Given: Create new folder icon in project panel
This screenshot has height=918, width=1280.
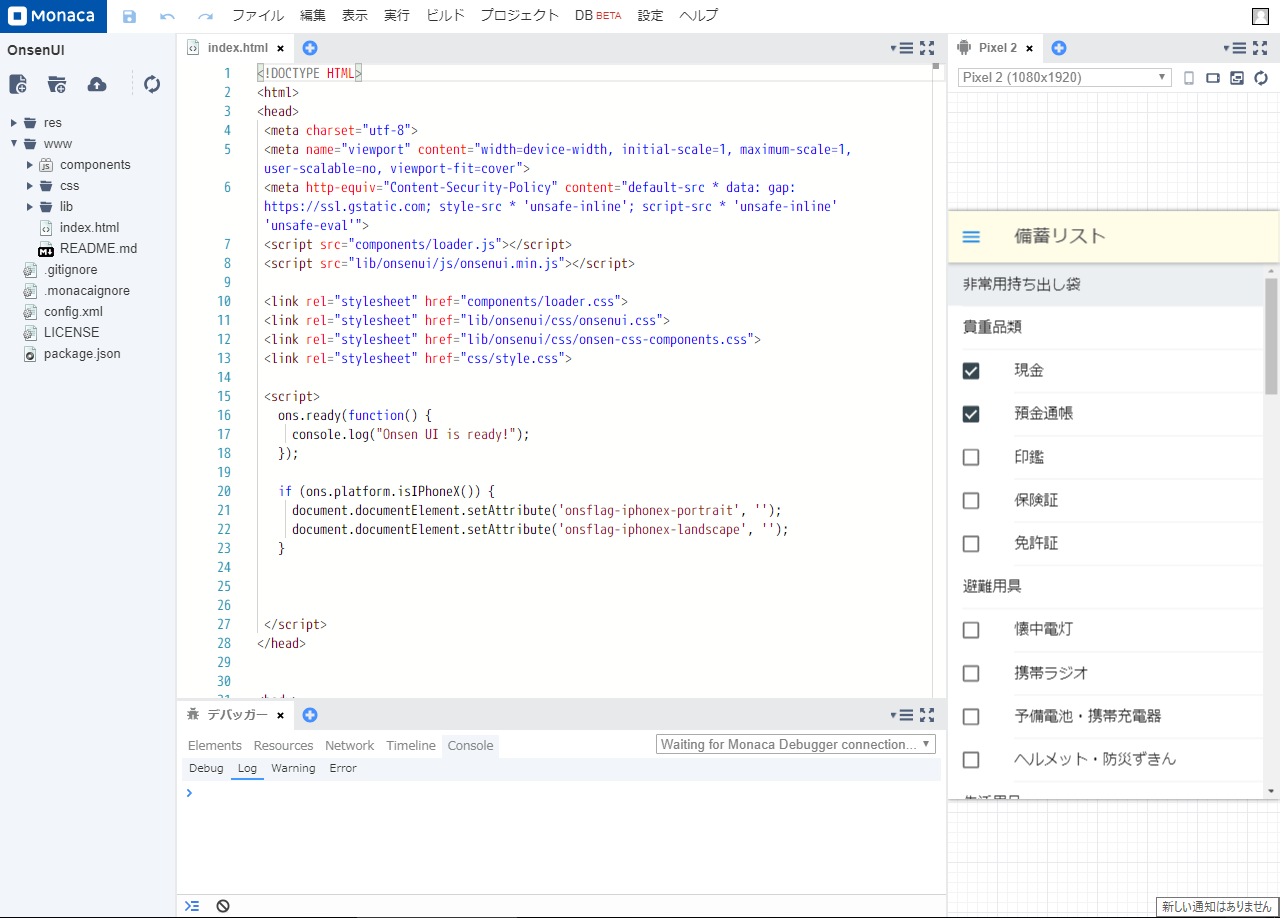Looking at the screenshot, I should coord(57,84).
